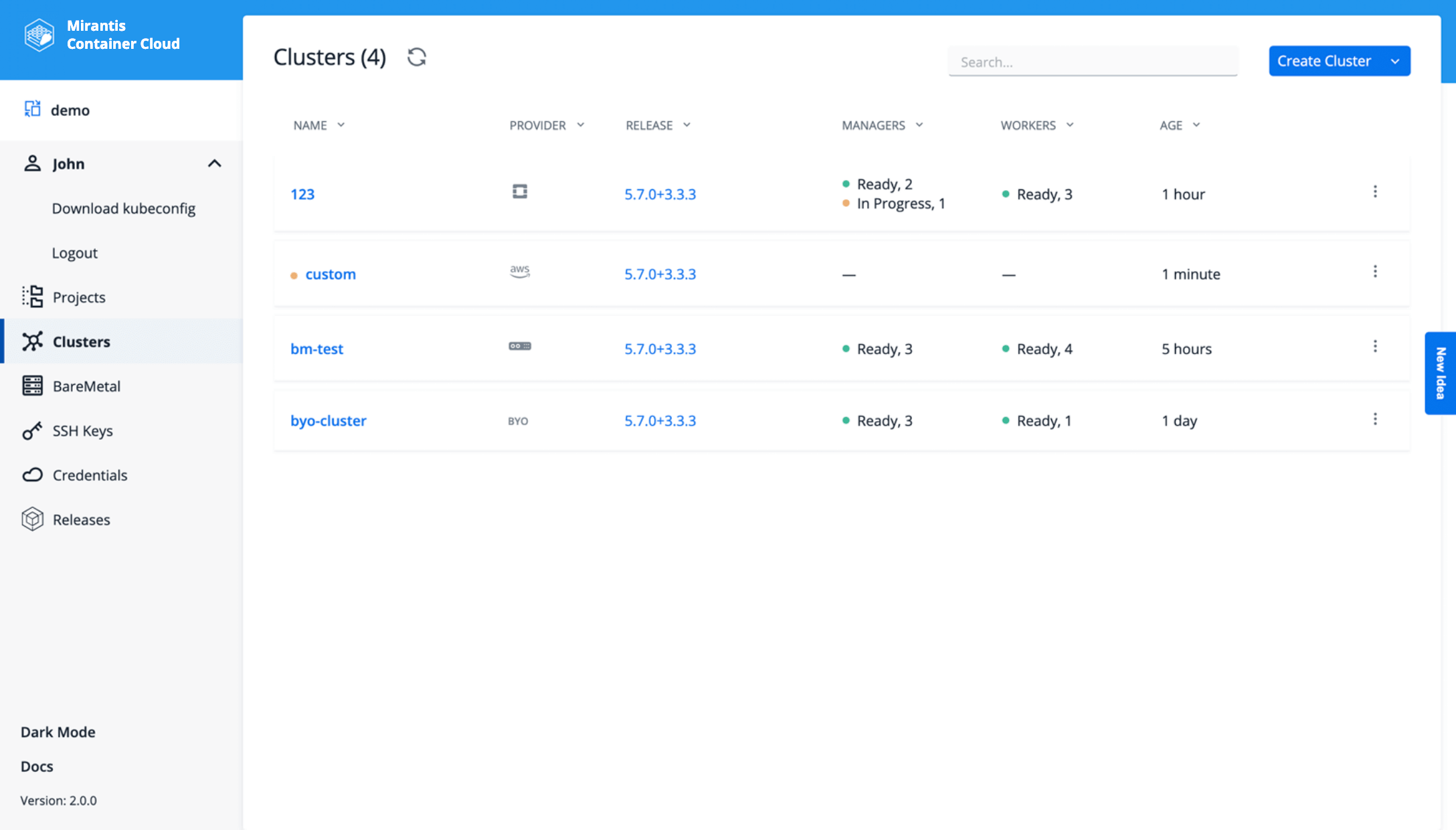Open the kebab menu for the 123 cluster
The height and width of the screenshot is (830, 1456).
point(1375,192)
